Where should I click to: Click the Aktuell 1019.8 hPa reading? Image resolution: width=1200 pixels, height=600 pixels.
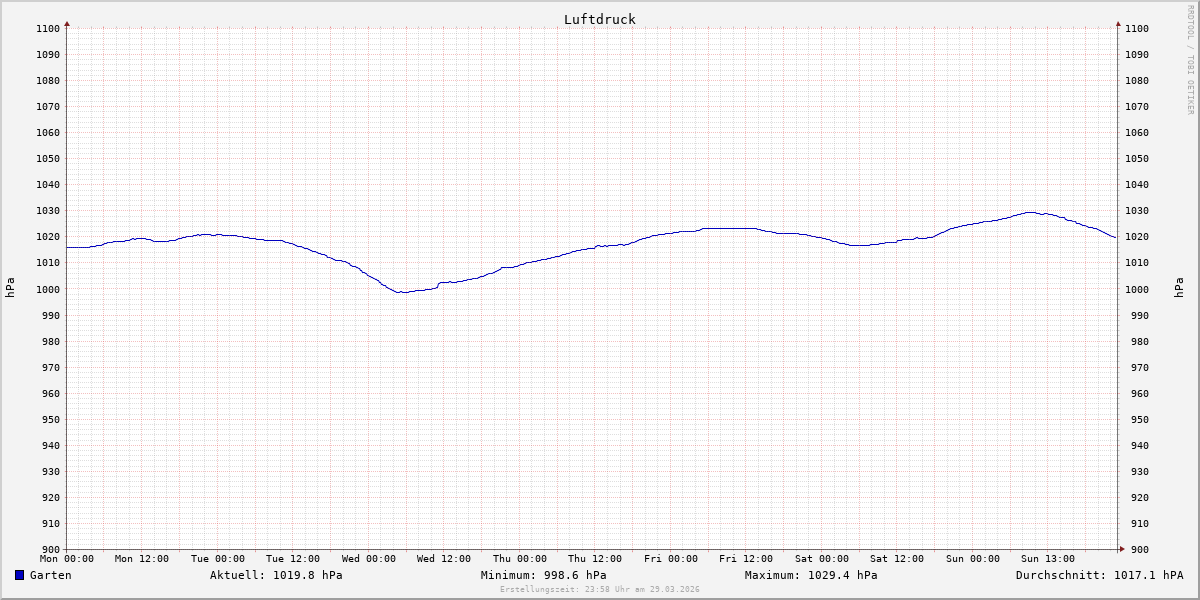pyautogui.click(x=276, y=575)
